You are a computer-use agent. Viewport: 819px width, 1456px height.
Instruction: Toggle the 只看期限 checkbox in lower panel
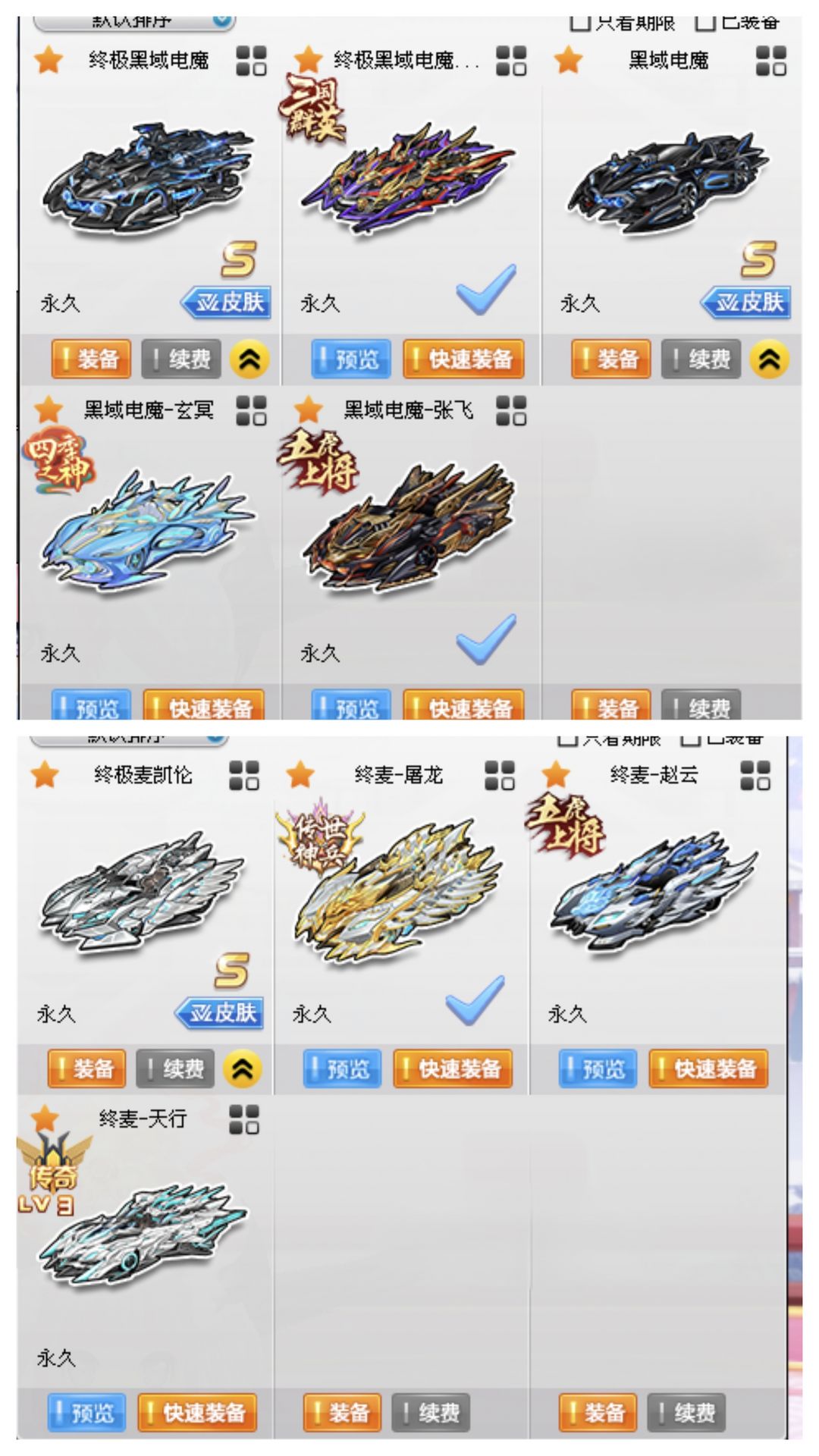click(x=609, y=739)
